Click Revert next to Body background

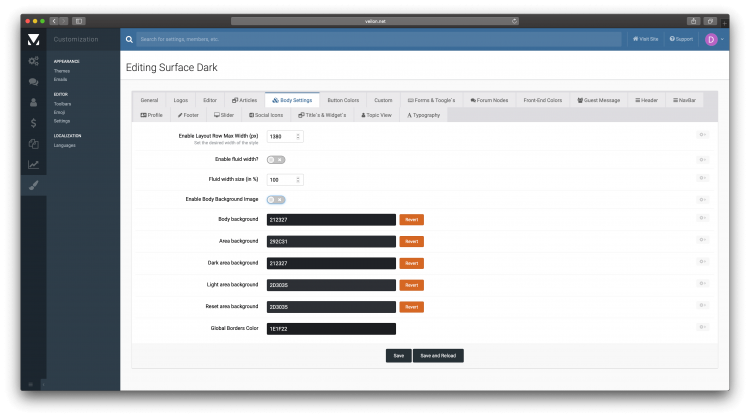click(x=412, y=219)
